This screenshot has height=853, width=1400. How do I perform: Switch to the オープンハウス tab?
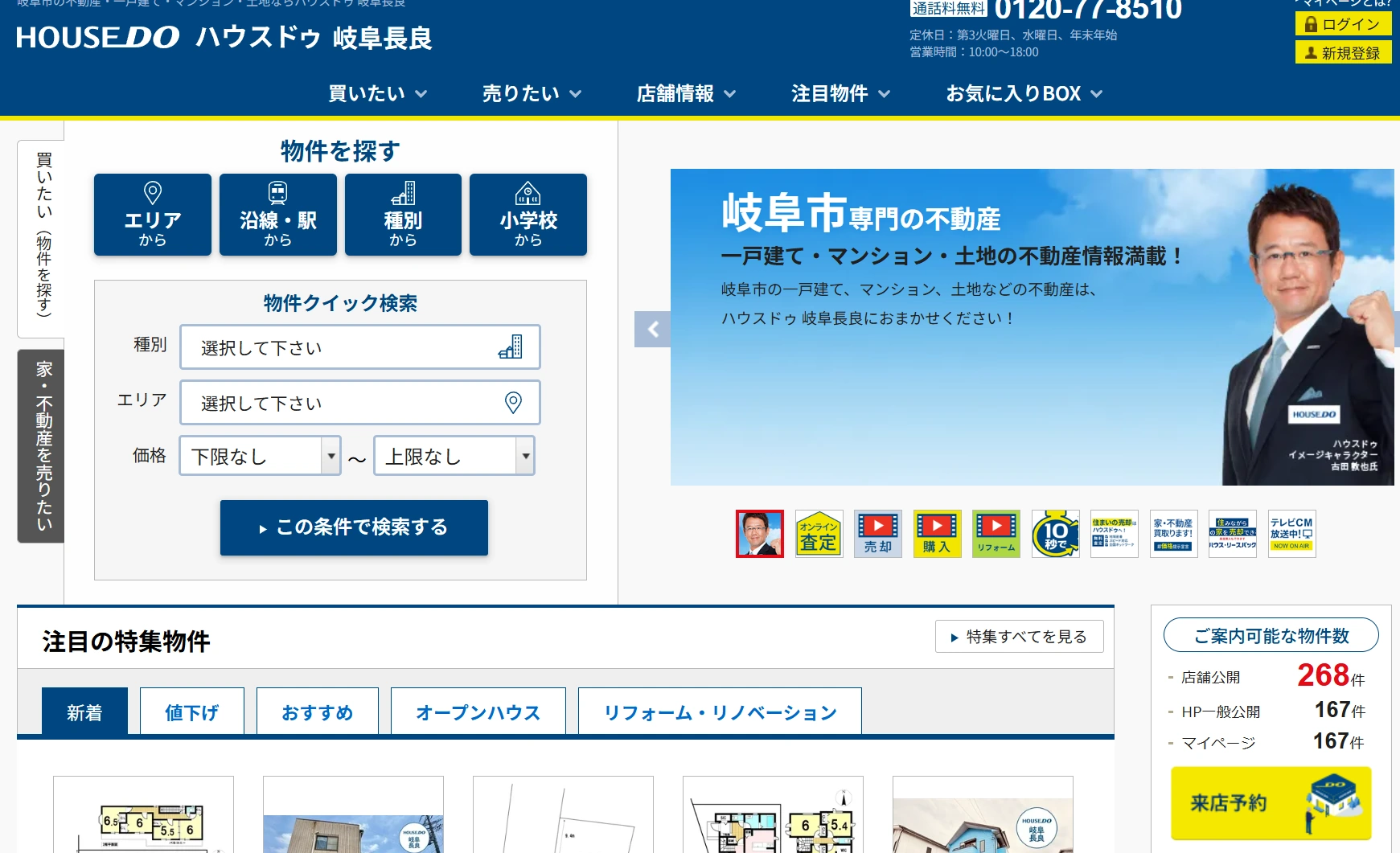478,712
